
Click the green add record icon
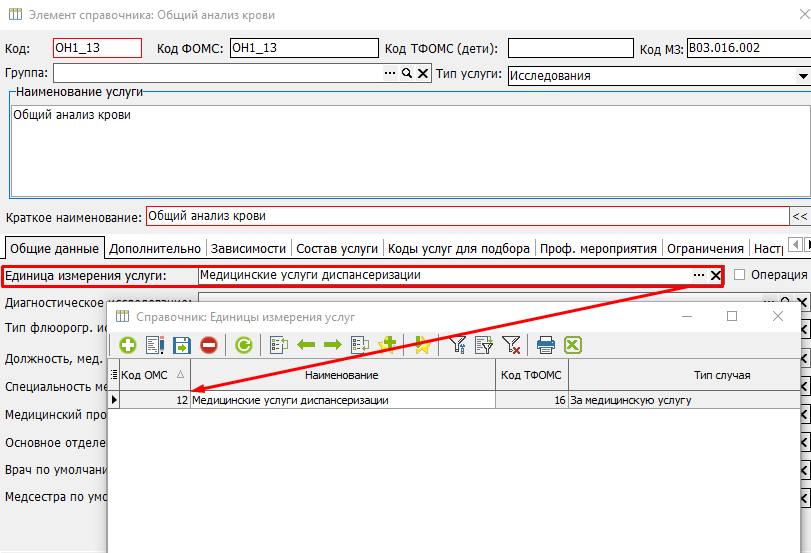(128, 345)
